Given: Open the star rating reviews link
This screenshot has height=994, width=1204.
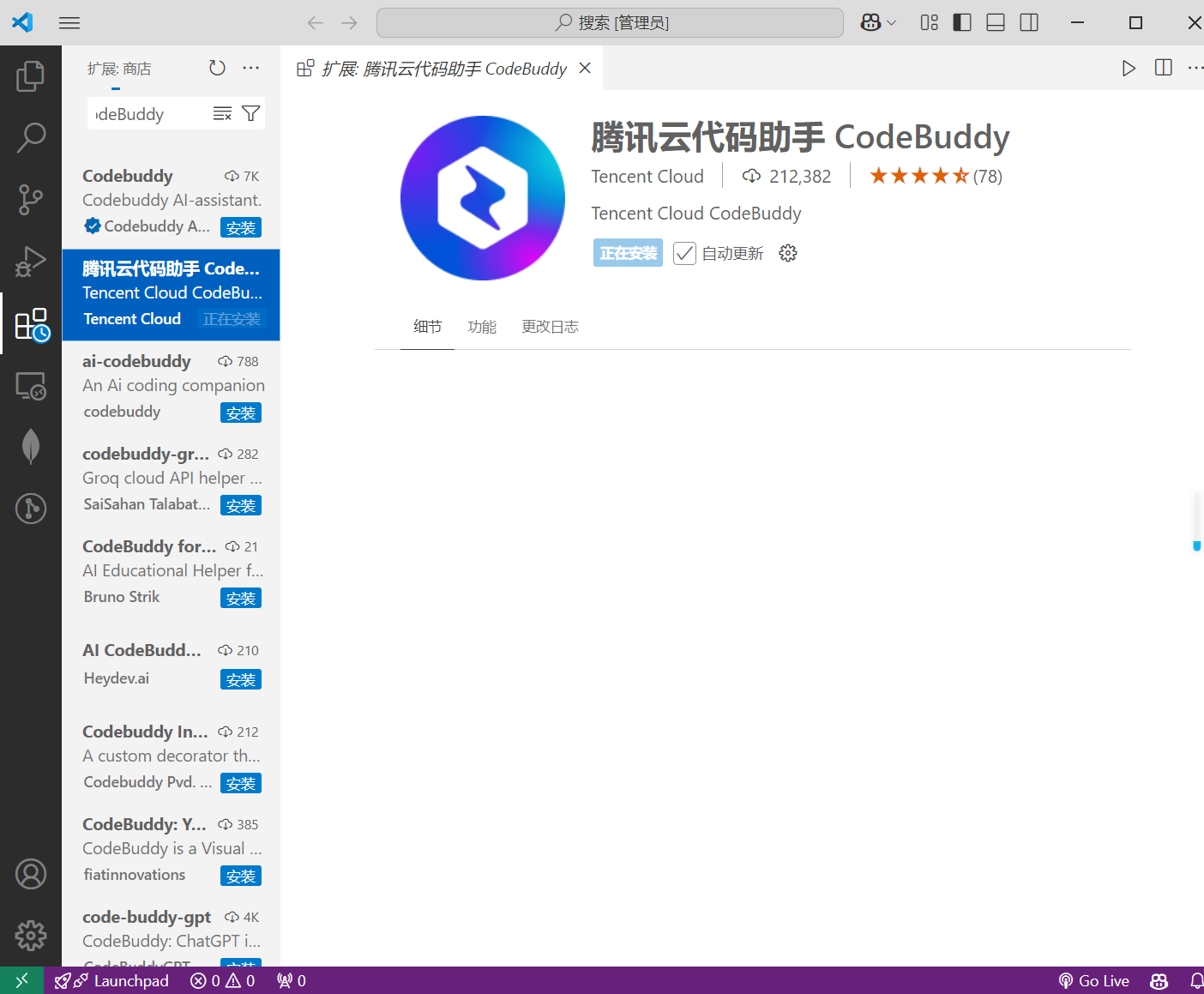Looking at the screenshot, I should click(936, 176).
